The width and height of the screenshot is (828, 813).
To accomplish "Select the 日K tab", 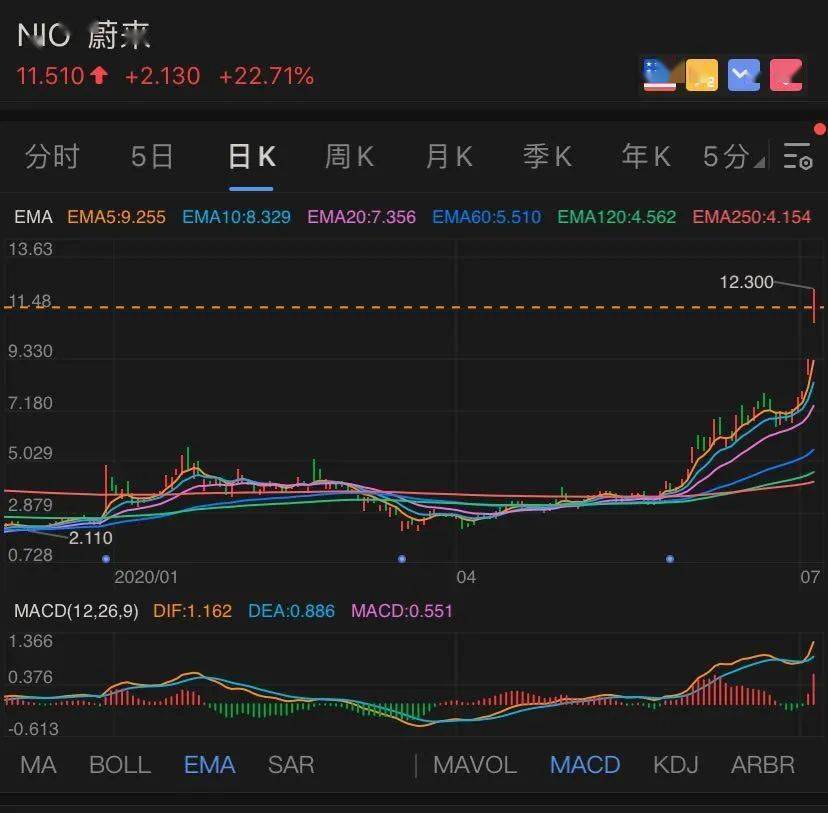I will 251,156.
